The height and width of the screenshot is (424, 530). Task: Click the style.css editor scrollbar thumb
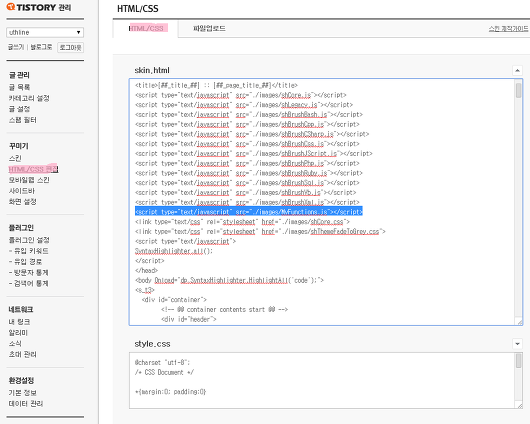point(519,361)
